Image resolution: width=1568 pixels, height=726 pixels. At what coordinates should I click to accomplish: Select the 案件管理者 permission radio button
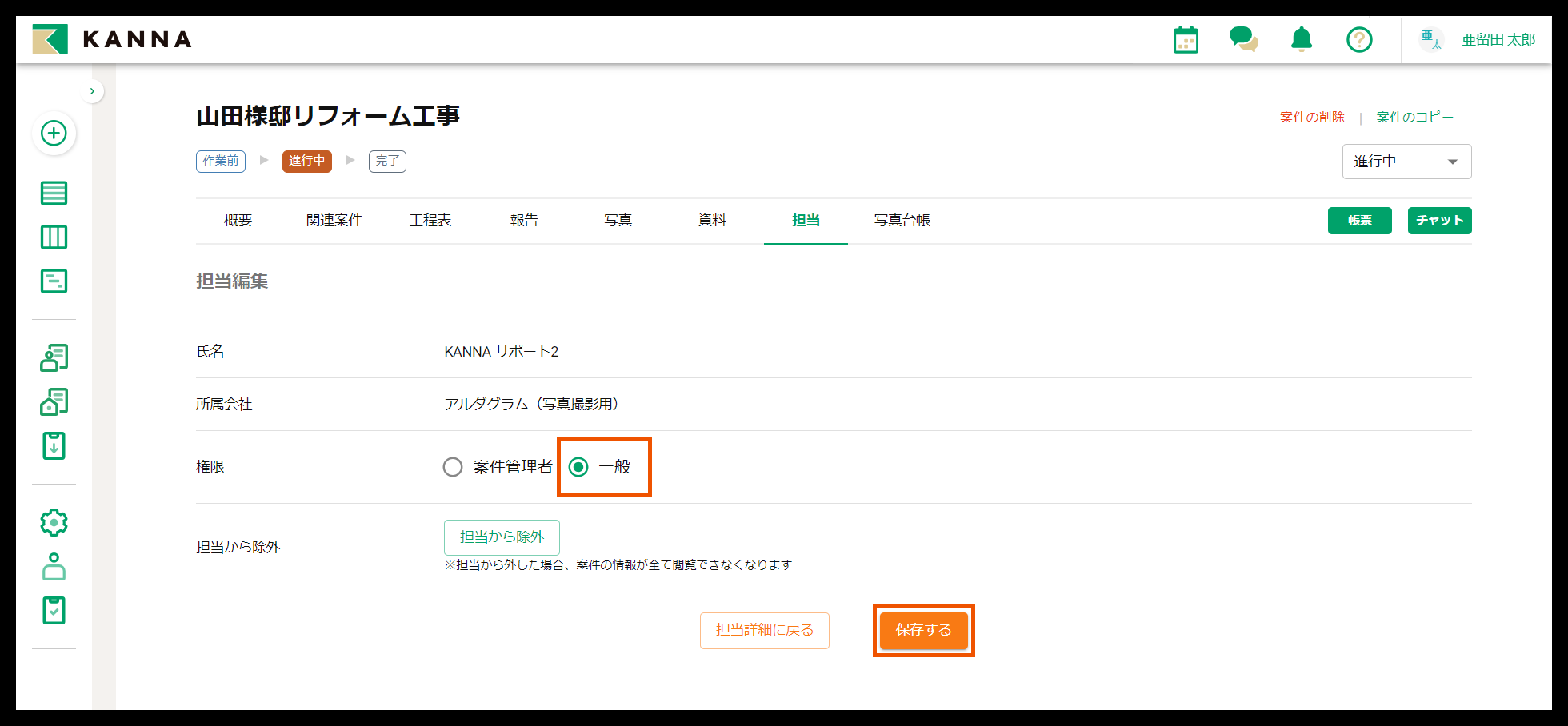click(453, 467)
